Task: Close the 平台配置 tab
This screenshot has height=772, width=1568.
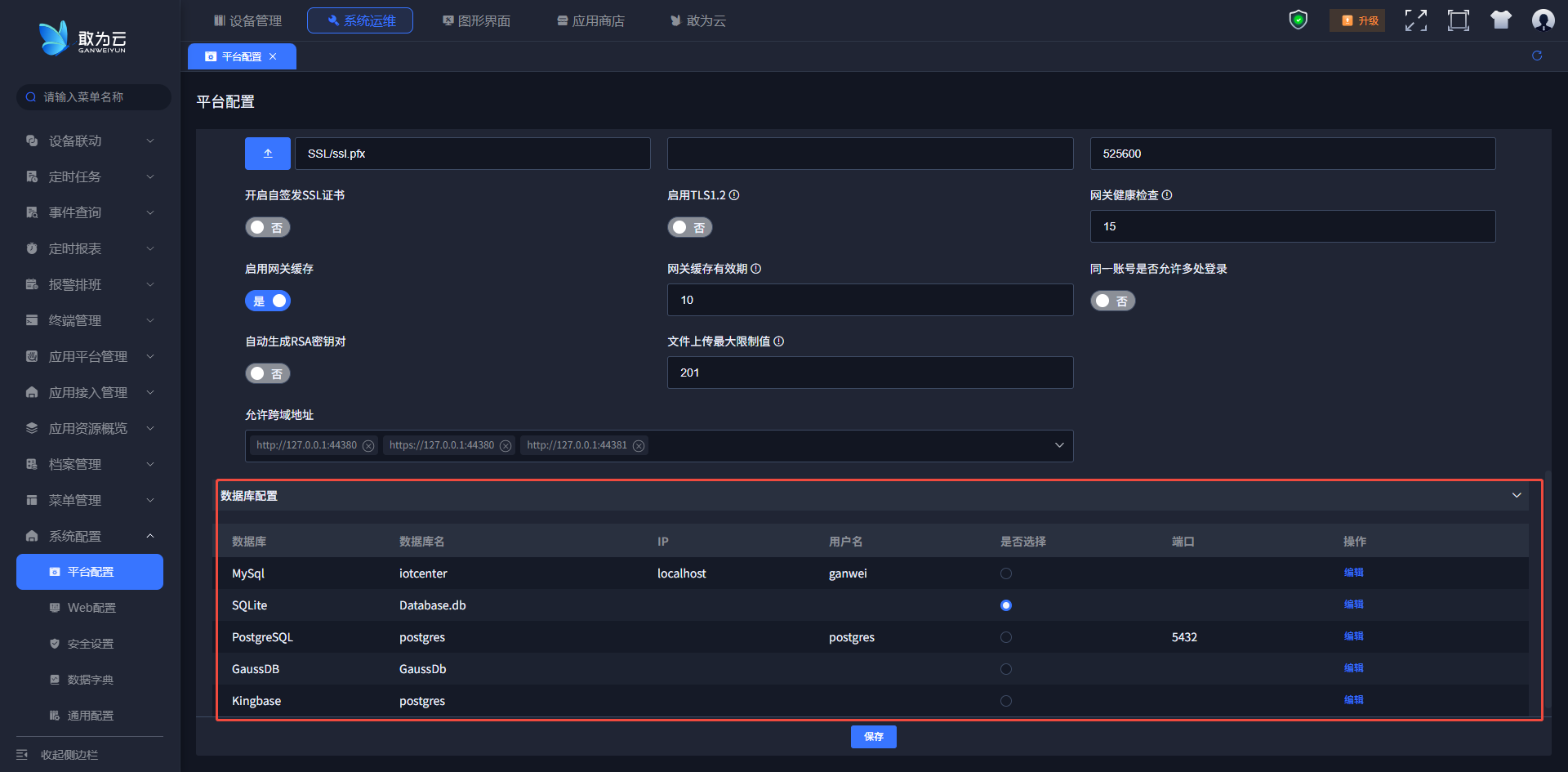Action: 273,56
